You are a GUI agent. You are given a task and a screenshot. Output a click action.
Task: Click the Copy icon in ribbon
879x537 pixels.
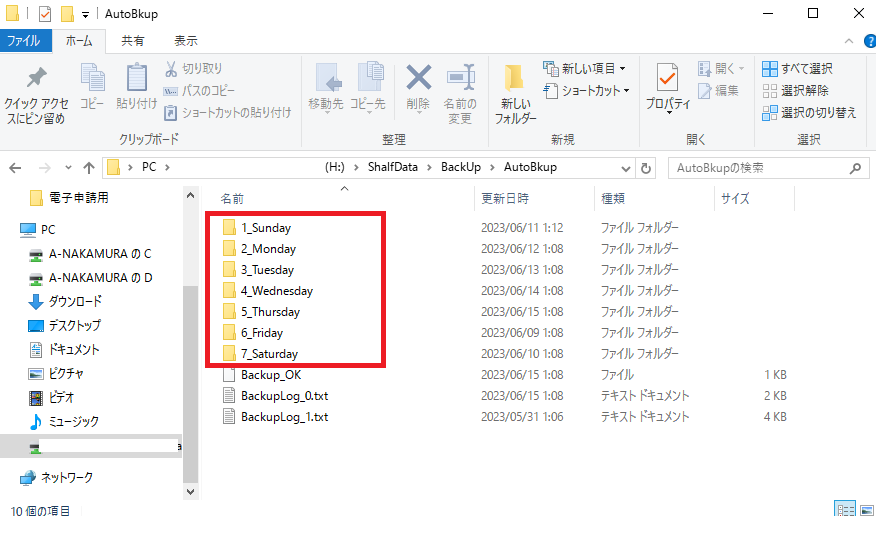tap(92, 80)
